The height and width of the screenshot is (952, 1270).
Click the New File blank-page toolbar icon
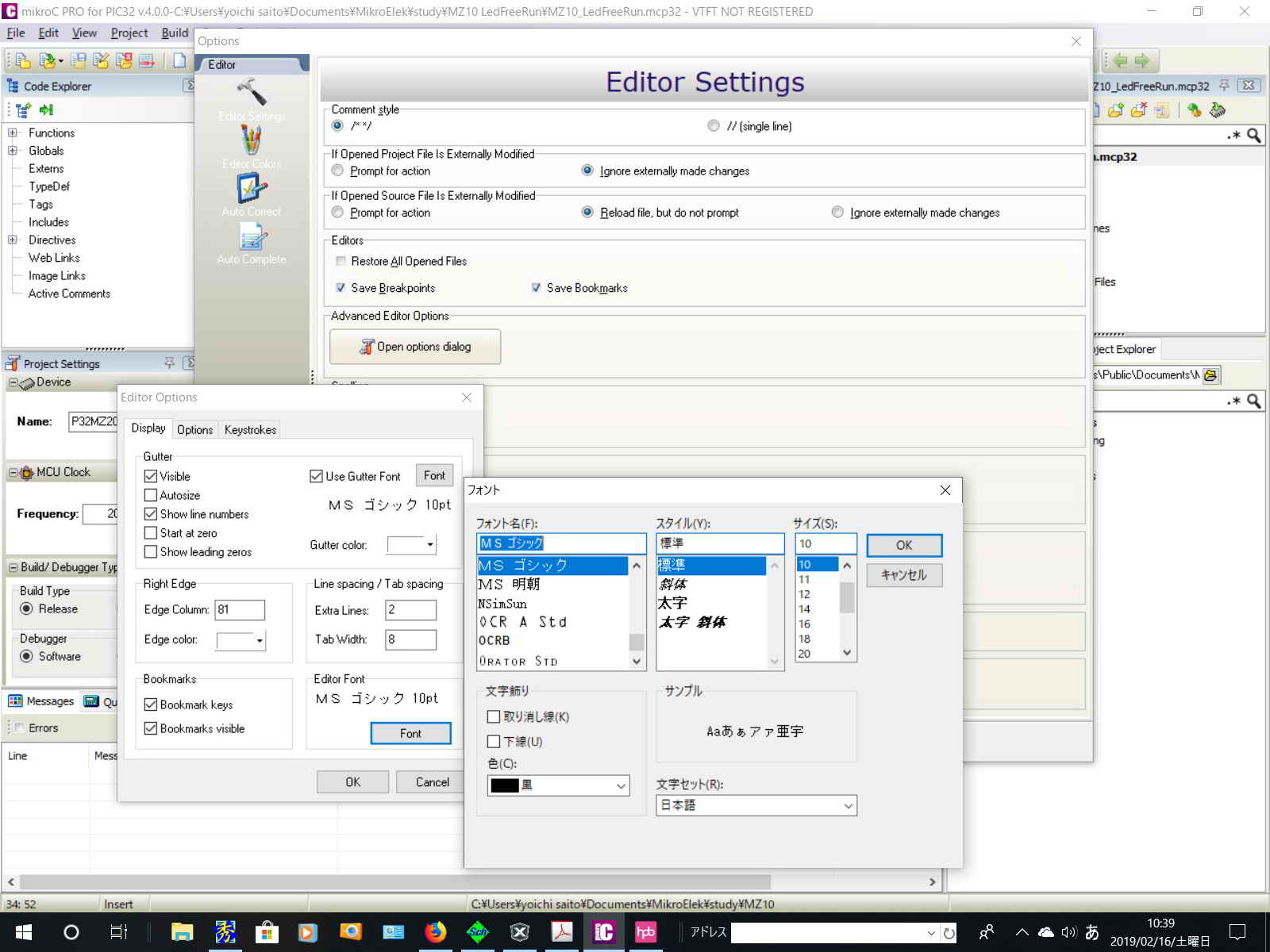[x=179, y=61]
